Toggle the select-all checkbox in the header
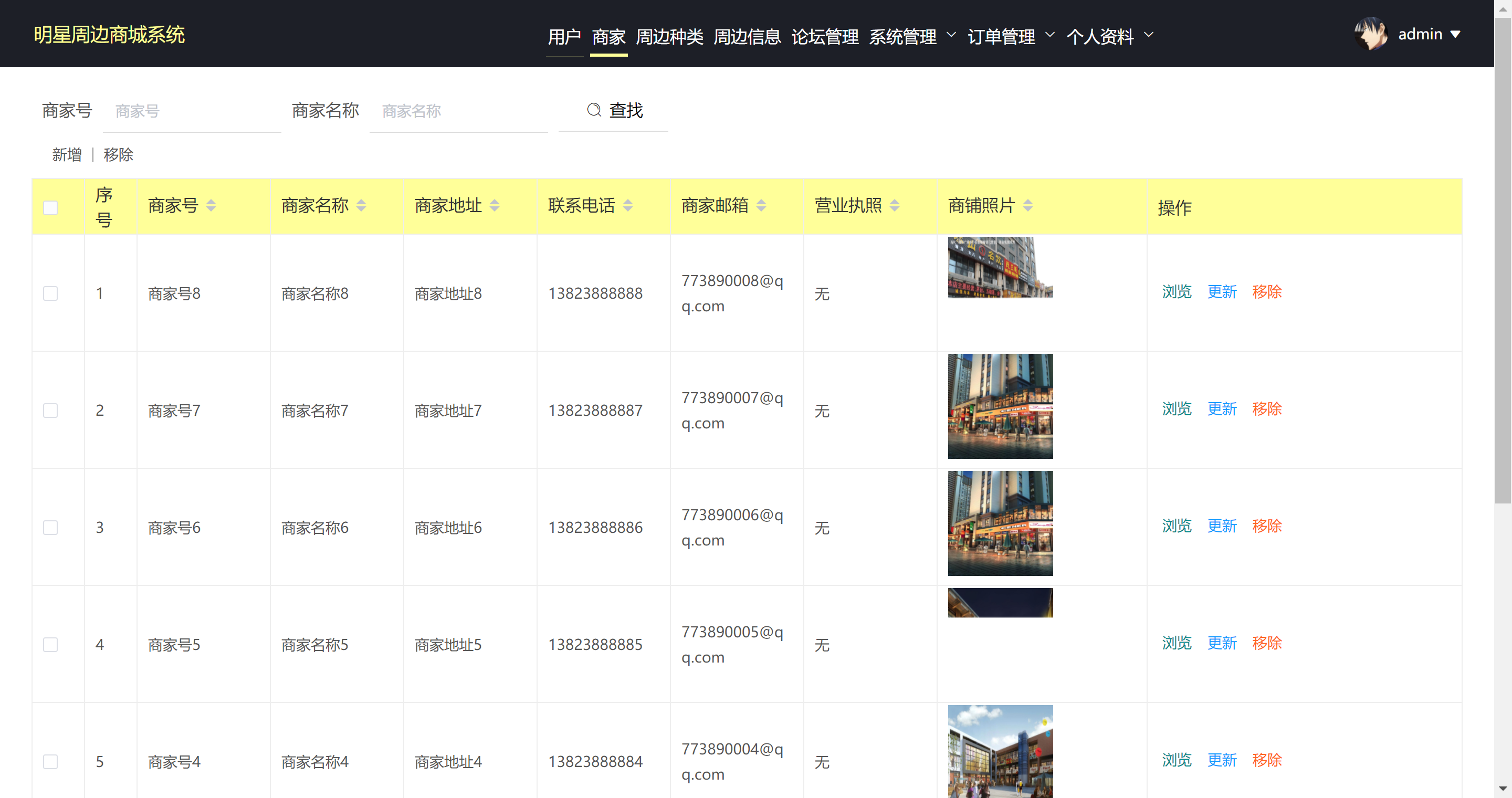The image size is (1512, 798). (x=50, y=208)
